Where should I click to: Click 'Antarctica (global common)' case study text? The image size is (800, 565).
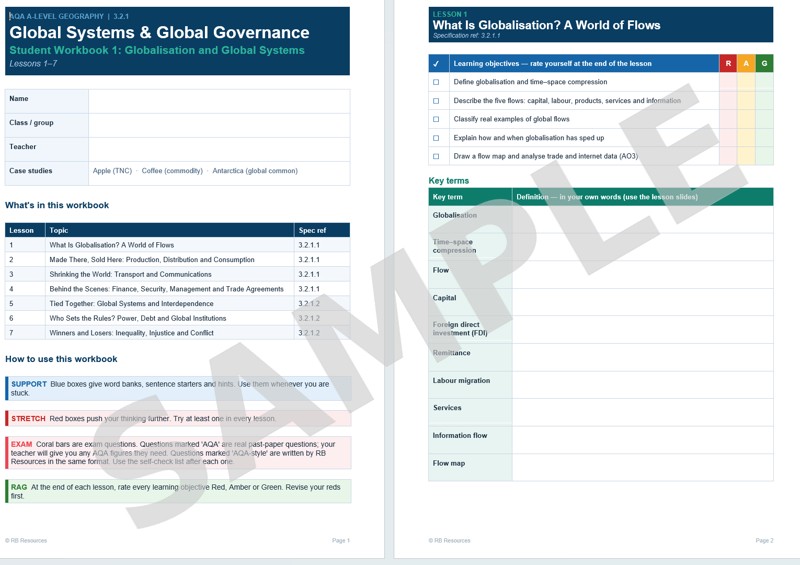click(255, 171)
